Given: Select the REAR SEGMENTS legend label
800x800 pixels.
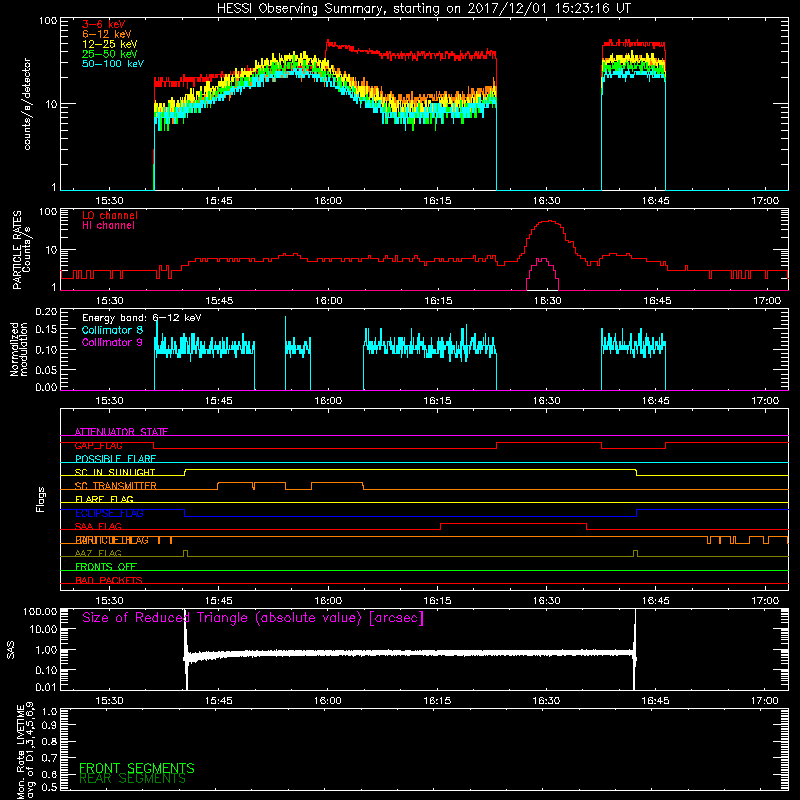Looking at the screenshot, I should pyautogui.click(x=133, y=779).
